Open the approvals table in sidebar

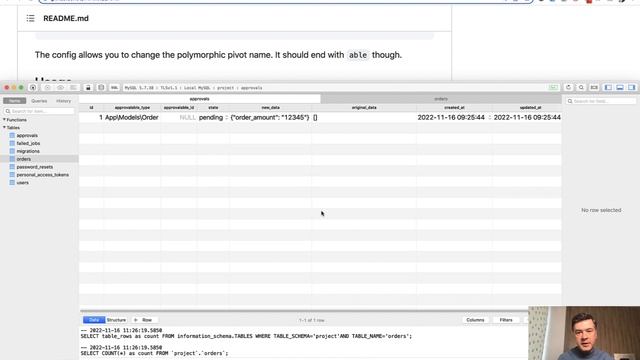27,136
